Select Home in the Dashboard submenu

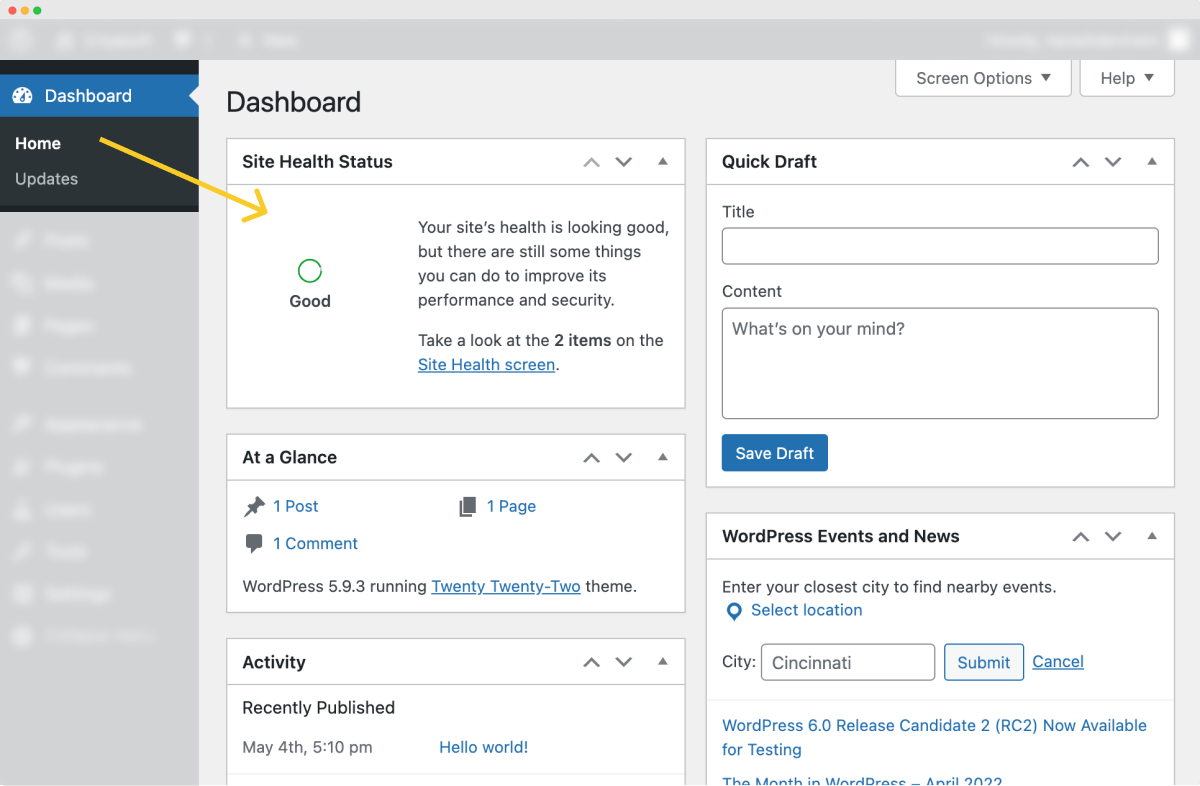38,144
